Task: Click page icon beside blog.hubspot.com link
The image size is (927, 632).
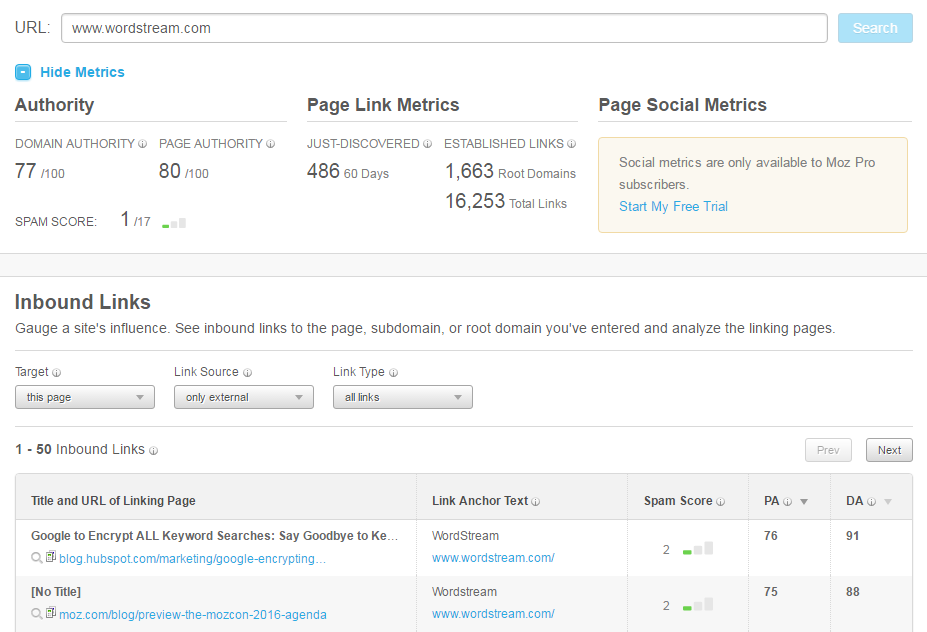Action: 51,556
